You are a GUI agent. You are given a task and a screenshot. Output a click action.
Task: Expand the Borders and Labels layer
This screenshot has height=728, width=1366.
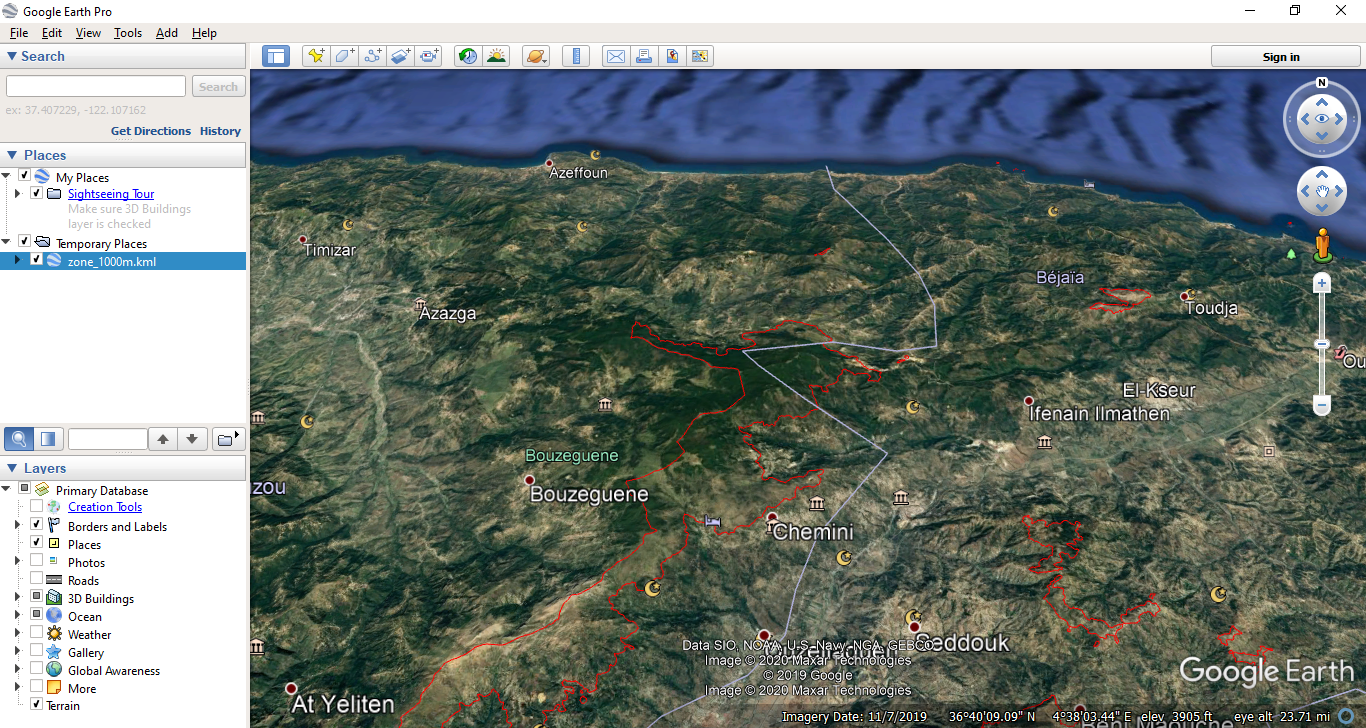pyautogui.click(x=17, y=526)
